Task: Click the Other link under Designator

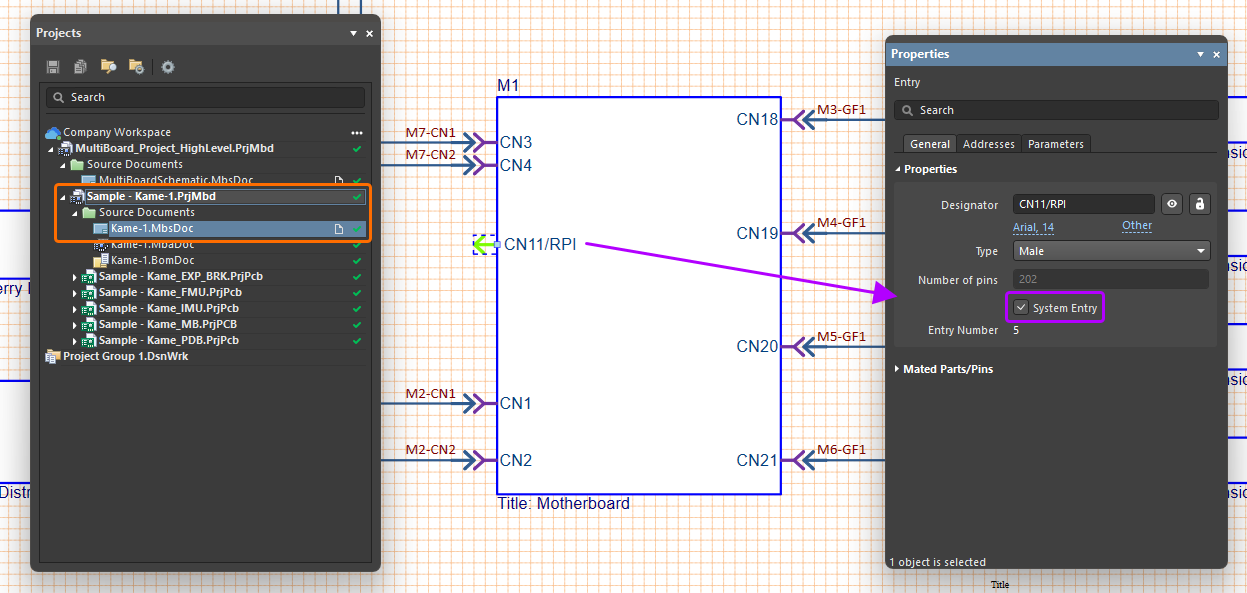Action: [1136, 226]
